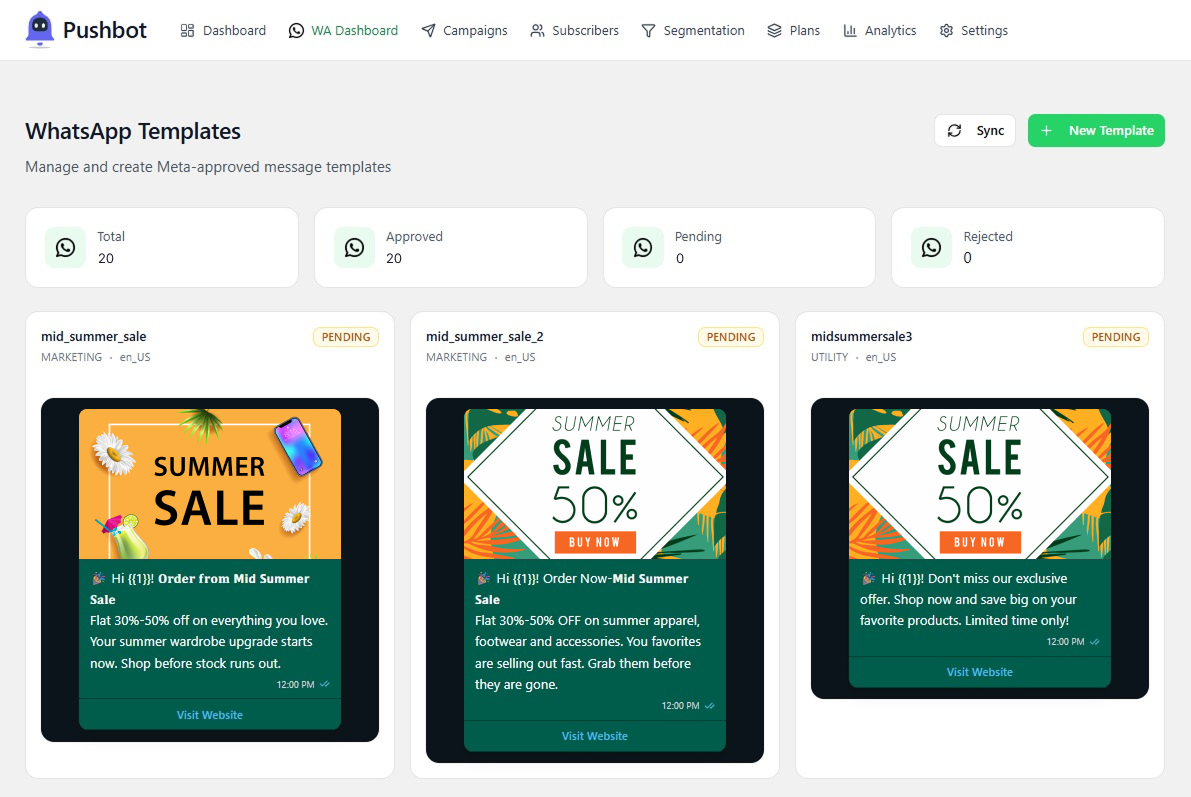The width and height of the screenshot is (1191, 797).
Task: Click Visit Website in mid_summer_sale preview
Action: click(x=210, y=715)
